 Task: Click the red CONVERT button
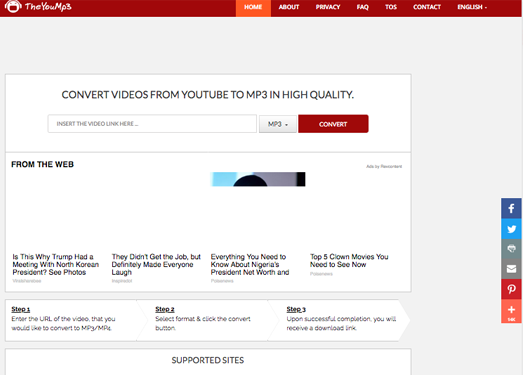click(333, 124)
